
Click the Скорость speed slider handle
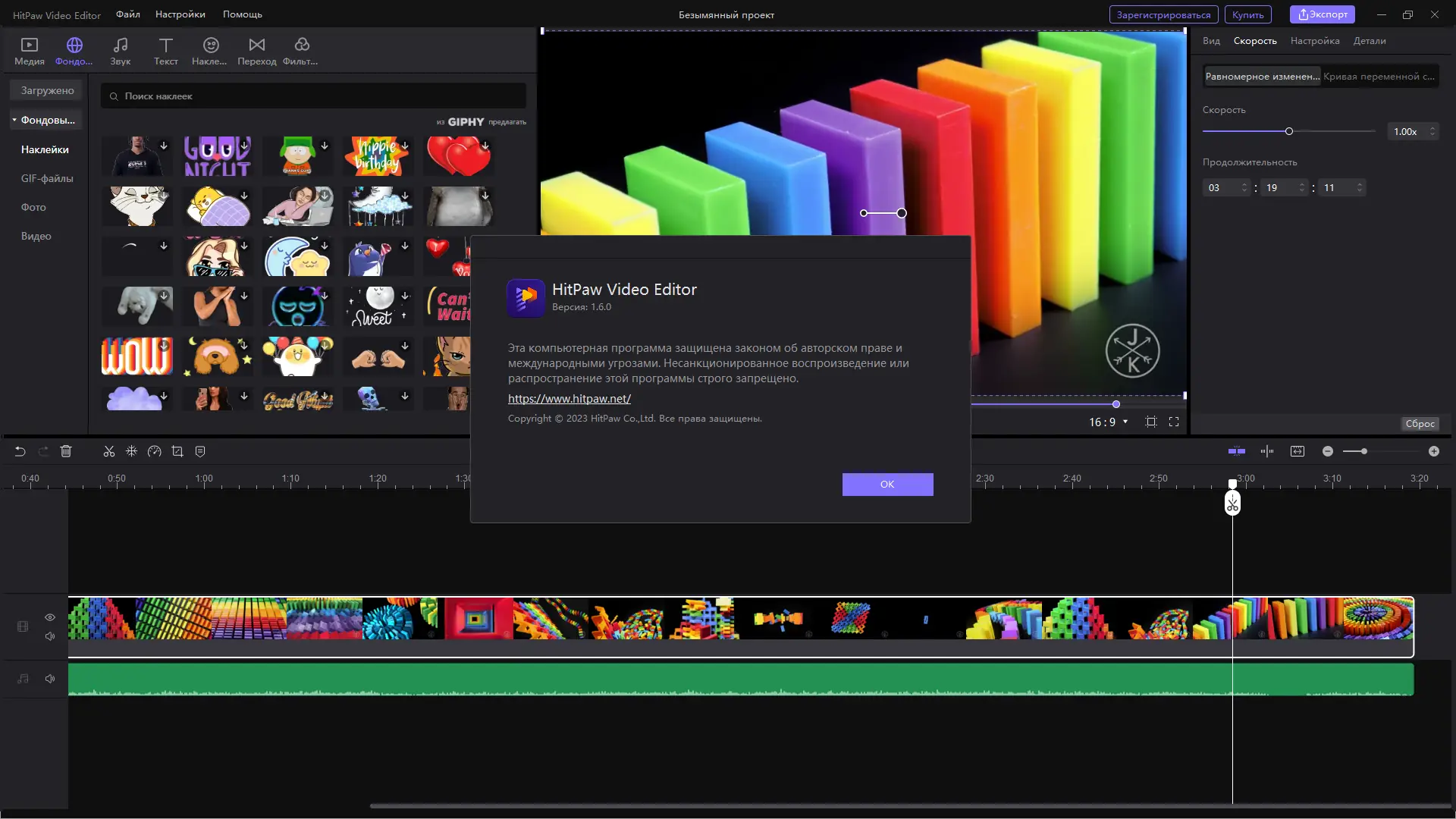[x=1288, y=131]
